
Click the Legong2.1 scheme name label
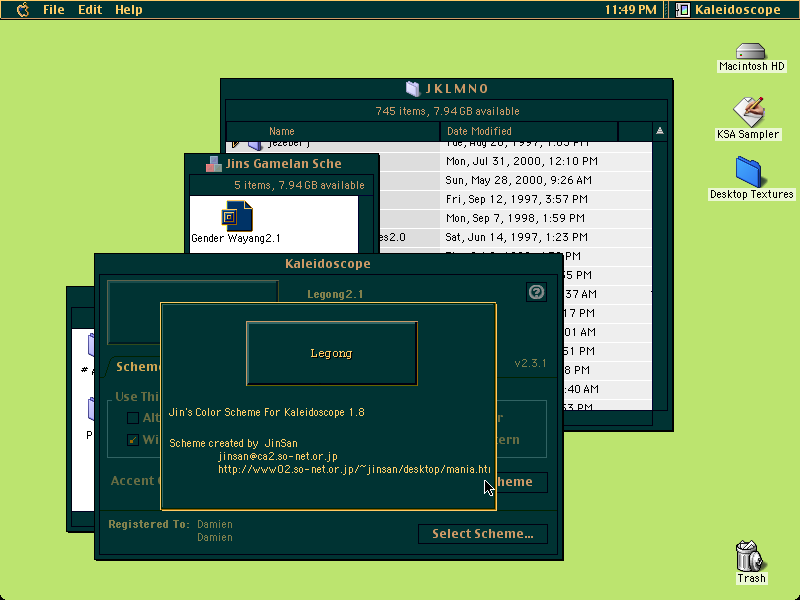335,294
